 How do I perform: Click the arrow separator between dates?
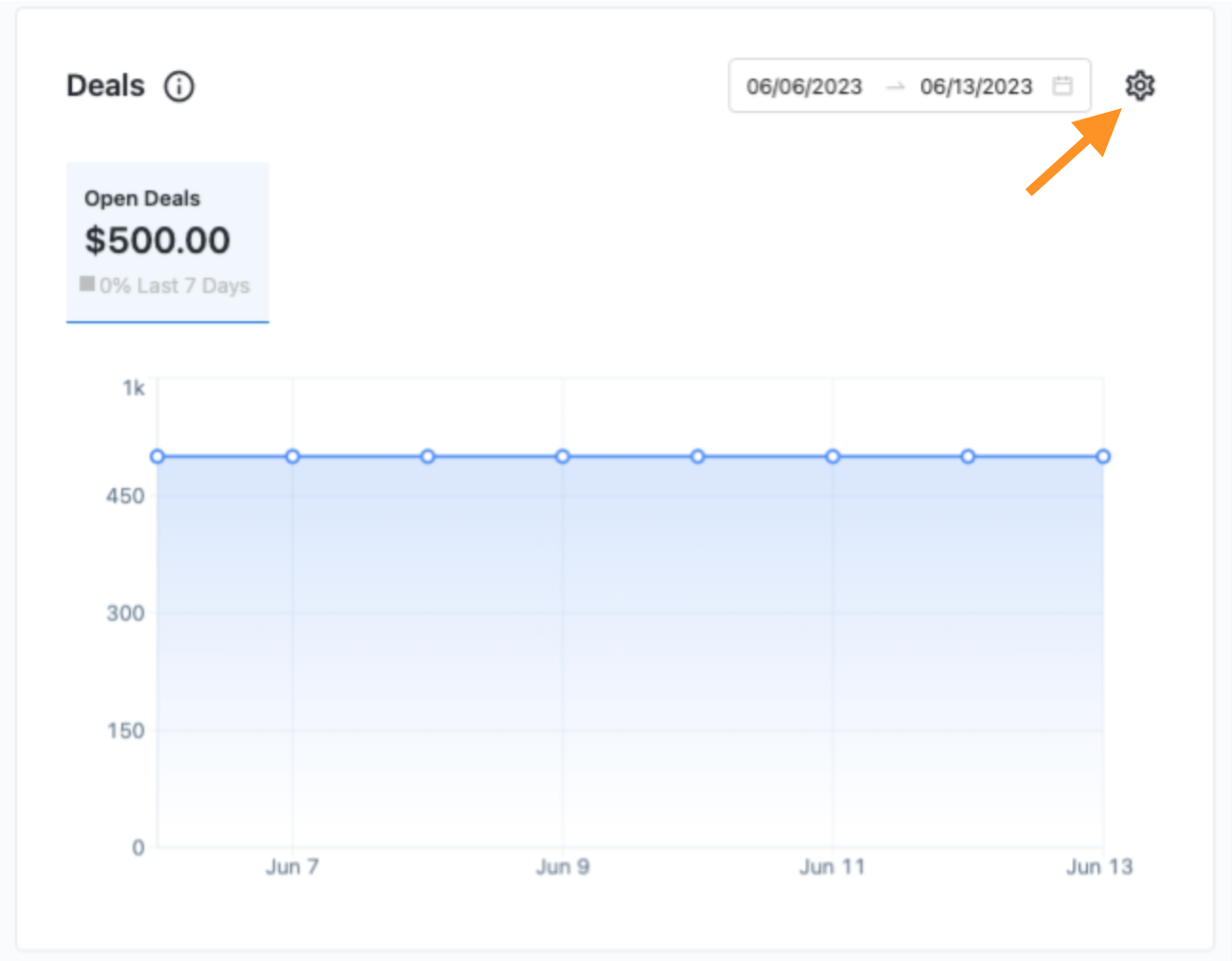click(895, 87)
